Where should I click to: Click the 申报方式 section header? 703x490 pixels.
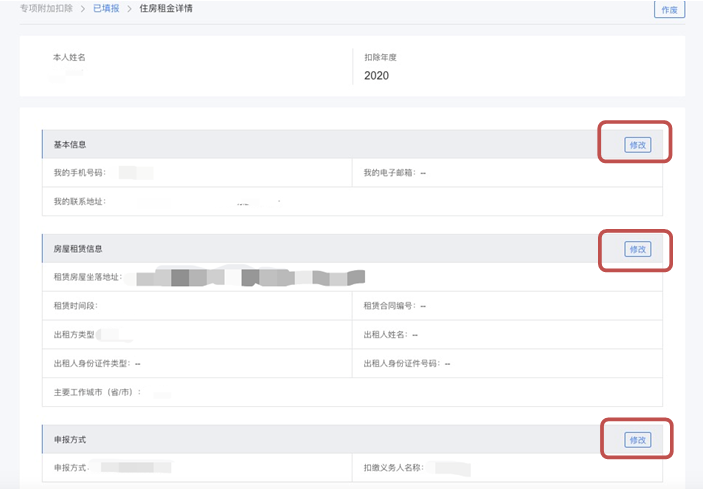(x=70, y=440)
